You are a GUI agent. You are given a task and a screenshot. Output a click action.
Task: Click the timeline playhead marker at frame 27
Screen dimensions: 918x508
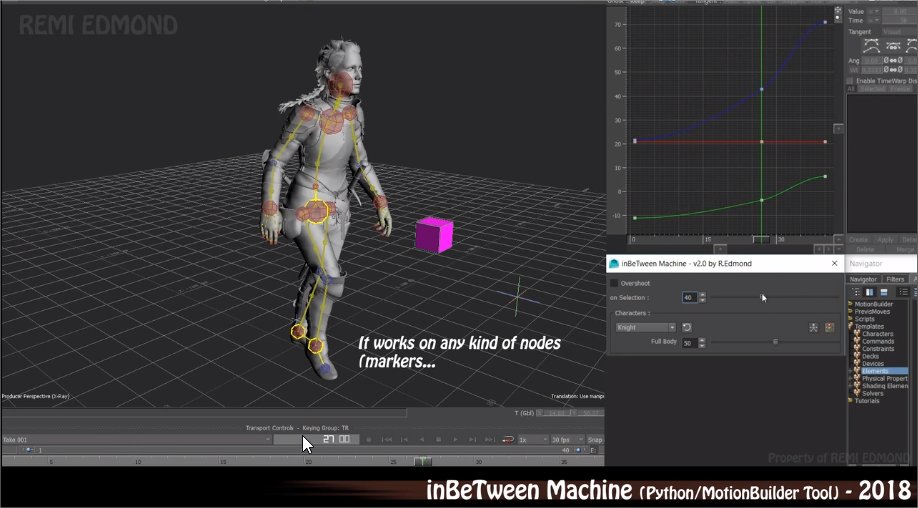tap(423, 462)
